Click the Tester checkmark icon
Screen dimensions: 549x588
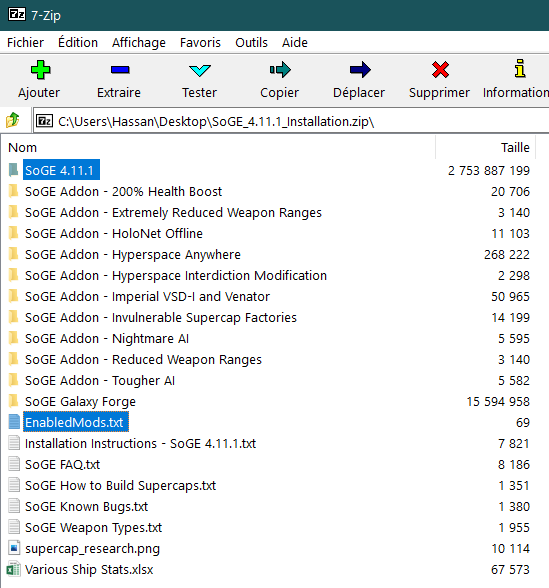tap(200, 70)
